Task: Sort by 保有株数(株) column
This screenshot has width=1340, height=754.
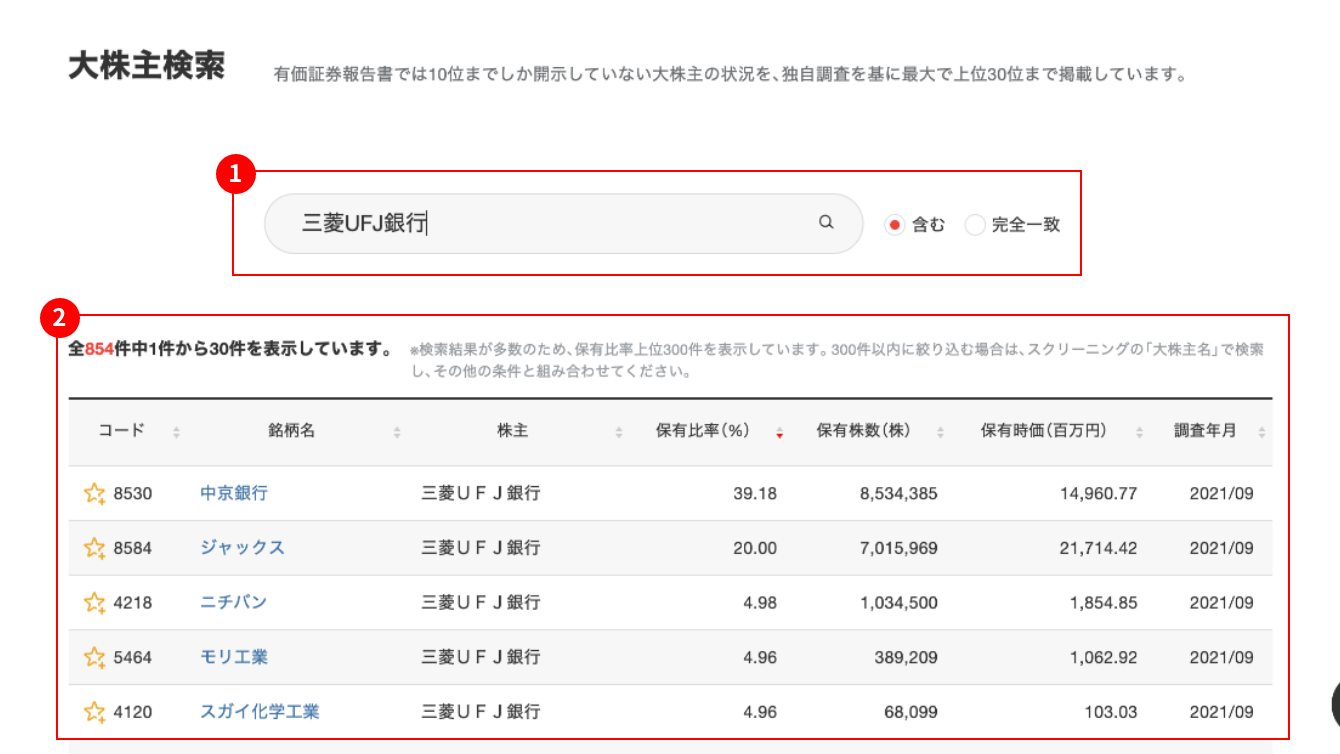Action: point(940,432)
